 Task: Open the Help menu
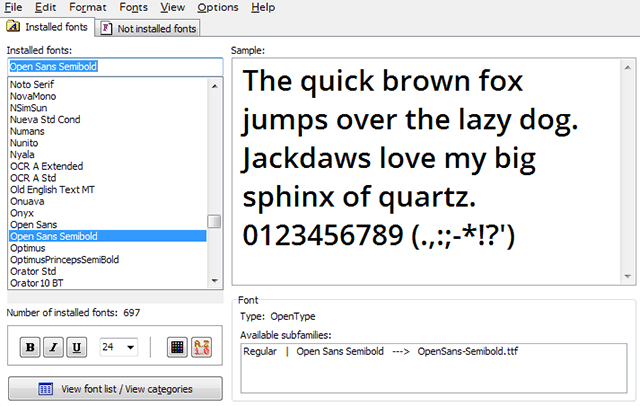pos(263,7)
